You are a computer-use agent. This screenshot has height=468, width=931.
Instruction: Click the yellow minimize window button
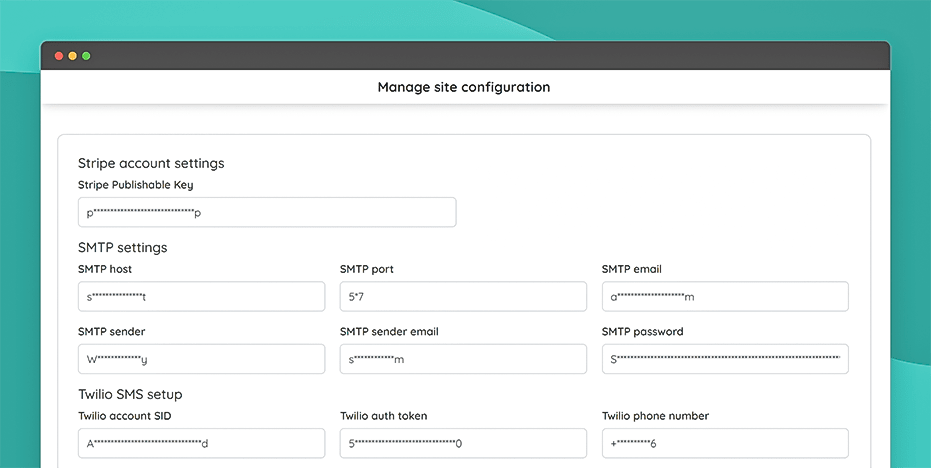tap(72, 56)
